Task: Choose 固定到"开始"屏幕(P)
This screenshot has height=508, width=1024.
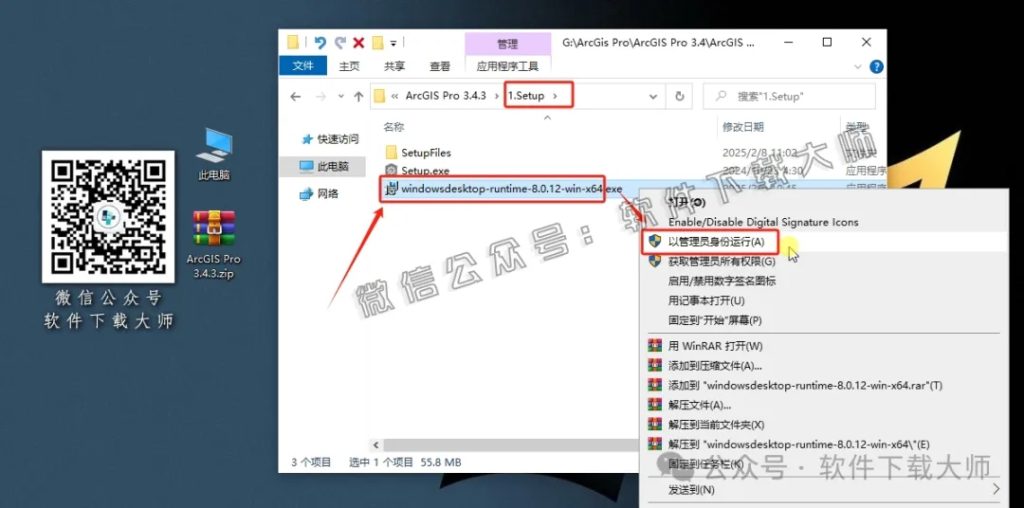Action: click(715, 321)
